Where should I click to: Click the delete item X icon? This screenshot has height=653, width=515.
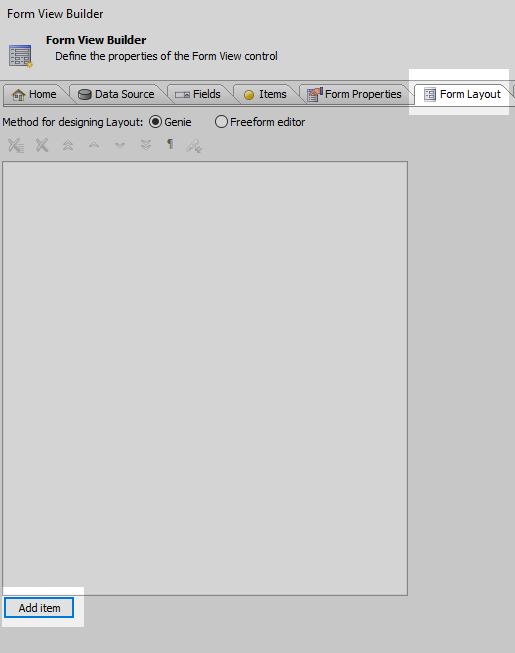pyautogui.click(x=42, y=145)
